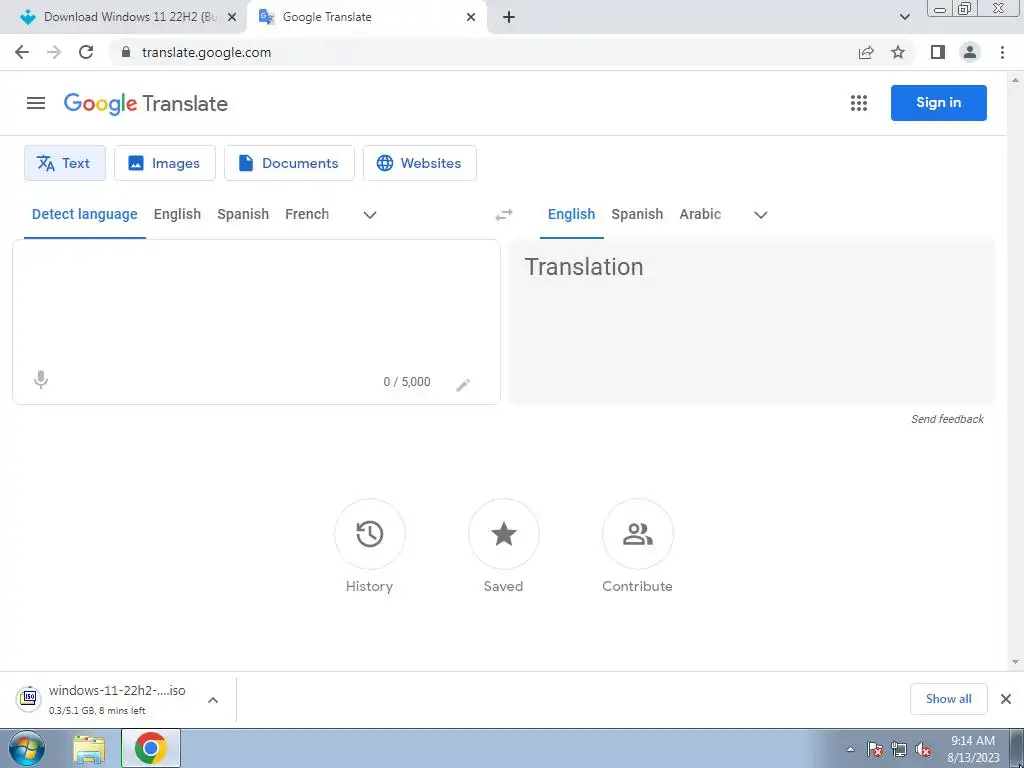Click the Chrome taskbar icon
Viewport: 1024px width, 768px height.
pos(151,748)
